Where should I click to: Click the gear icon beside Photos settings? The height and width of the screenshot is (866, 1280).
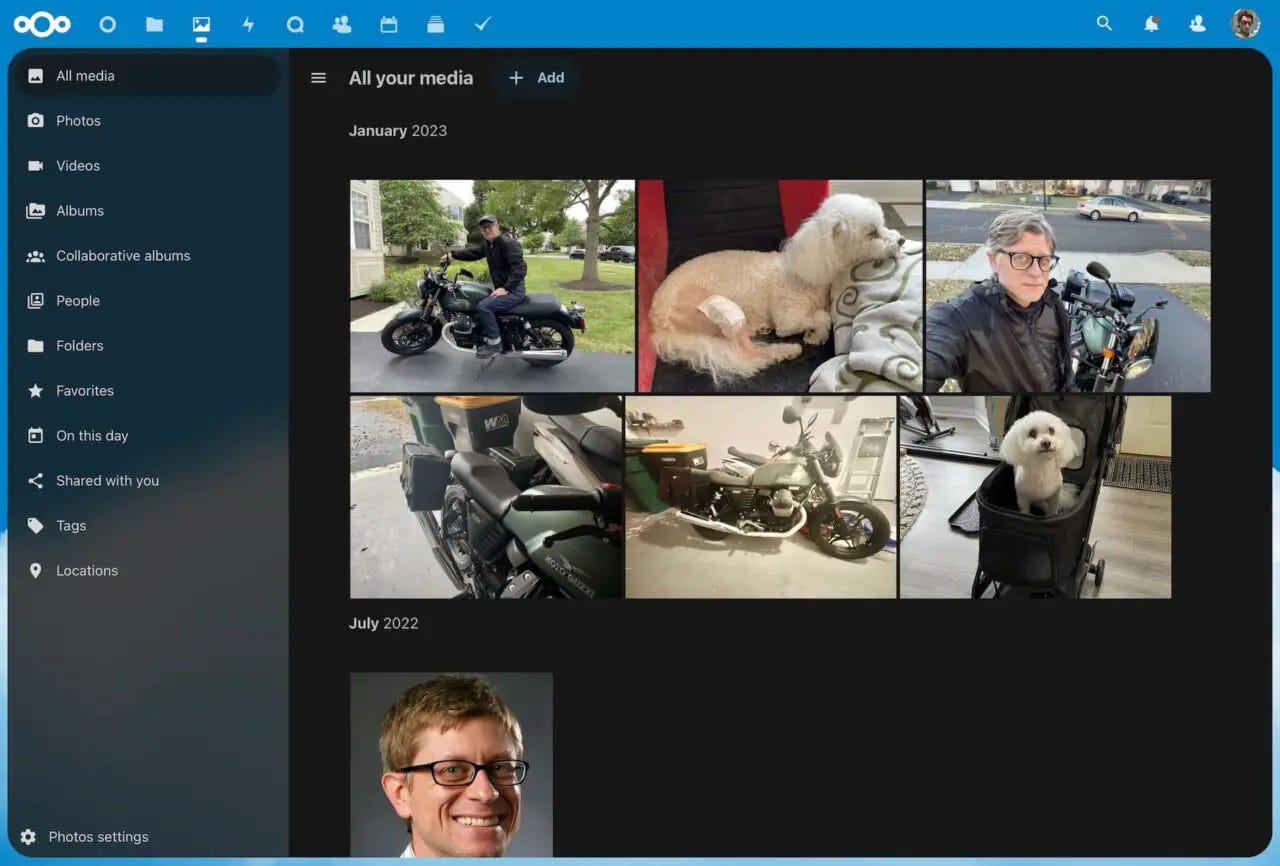pyautogui.click(x=28, y=837)
